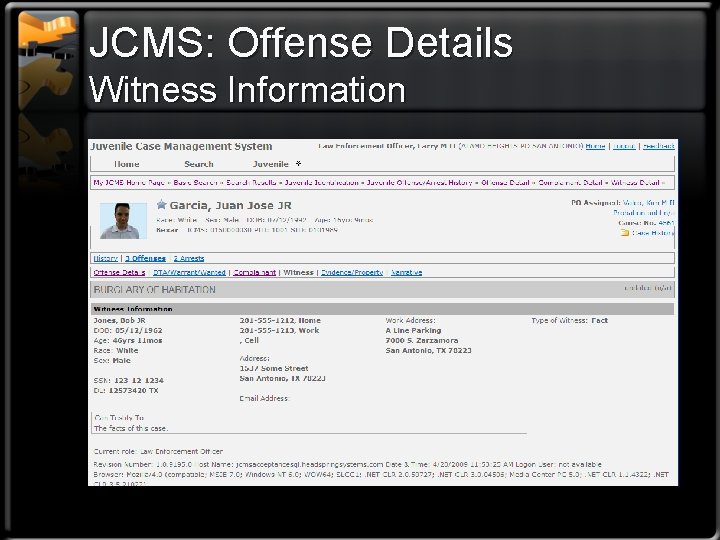Click the Home link at top right
The width and height of the screenshot is (720, 540).
(595, 146)
